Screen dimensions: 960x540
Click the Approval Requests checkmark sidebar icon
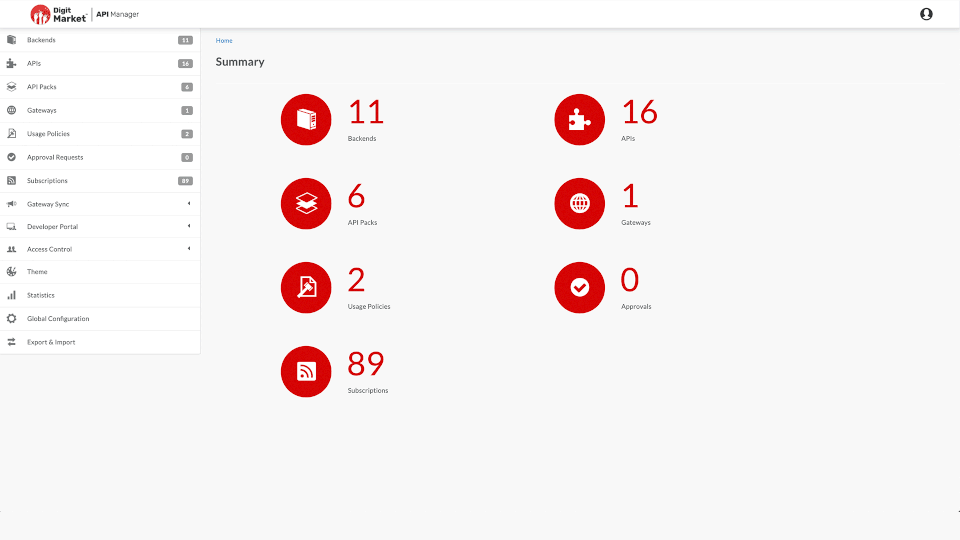click(12, 157)
